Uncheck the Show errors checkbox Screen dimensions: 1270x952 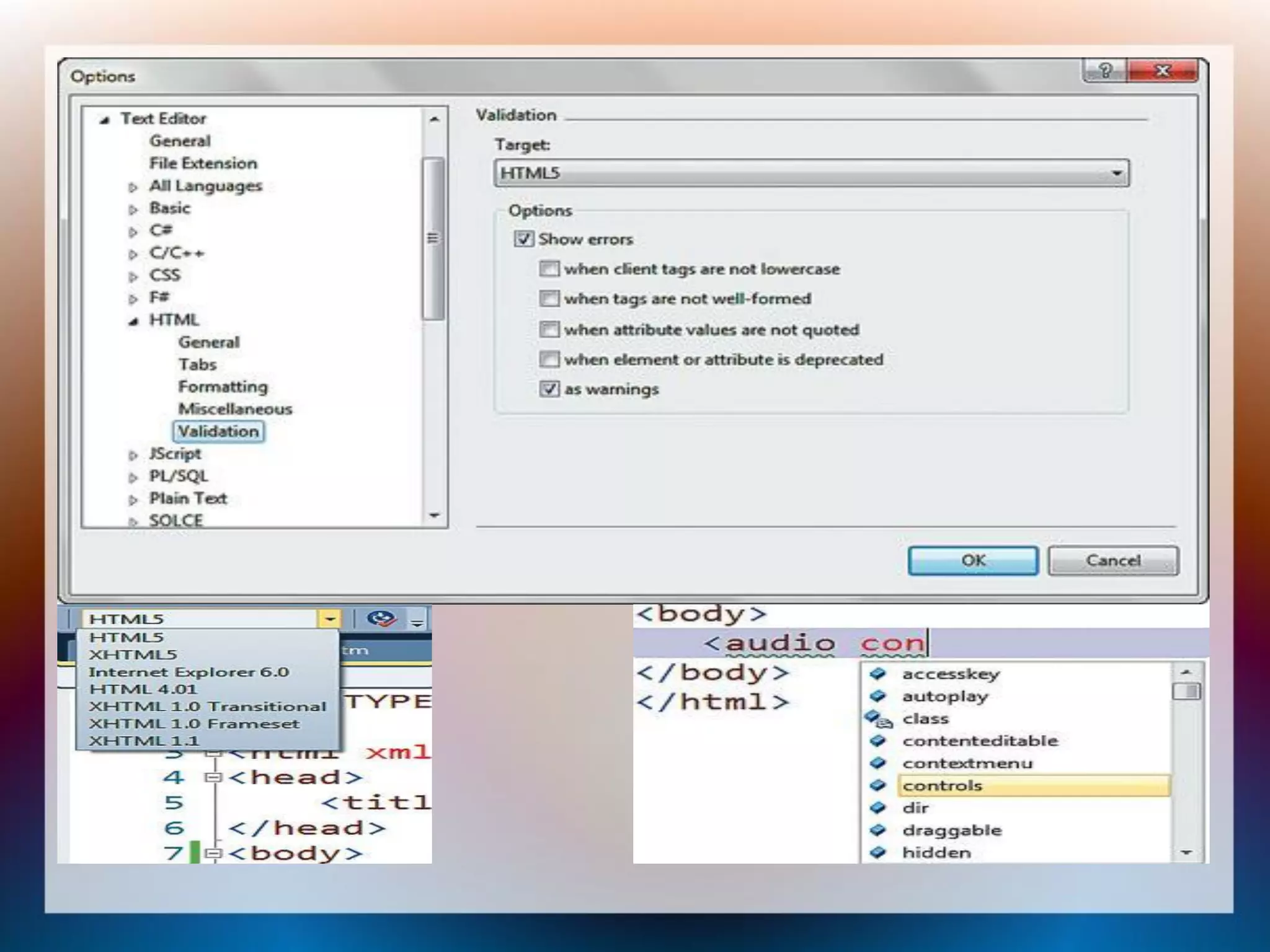523,239
